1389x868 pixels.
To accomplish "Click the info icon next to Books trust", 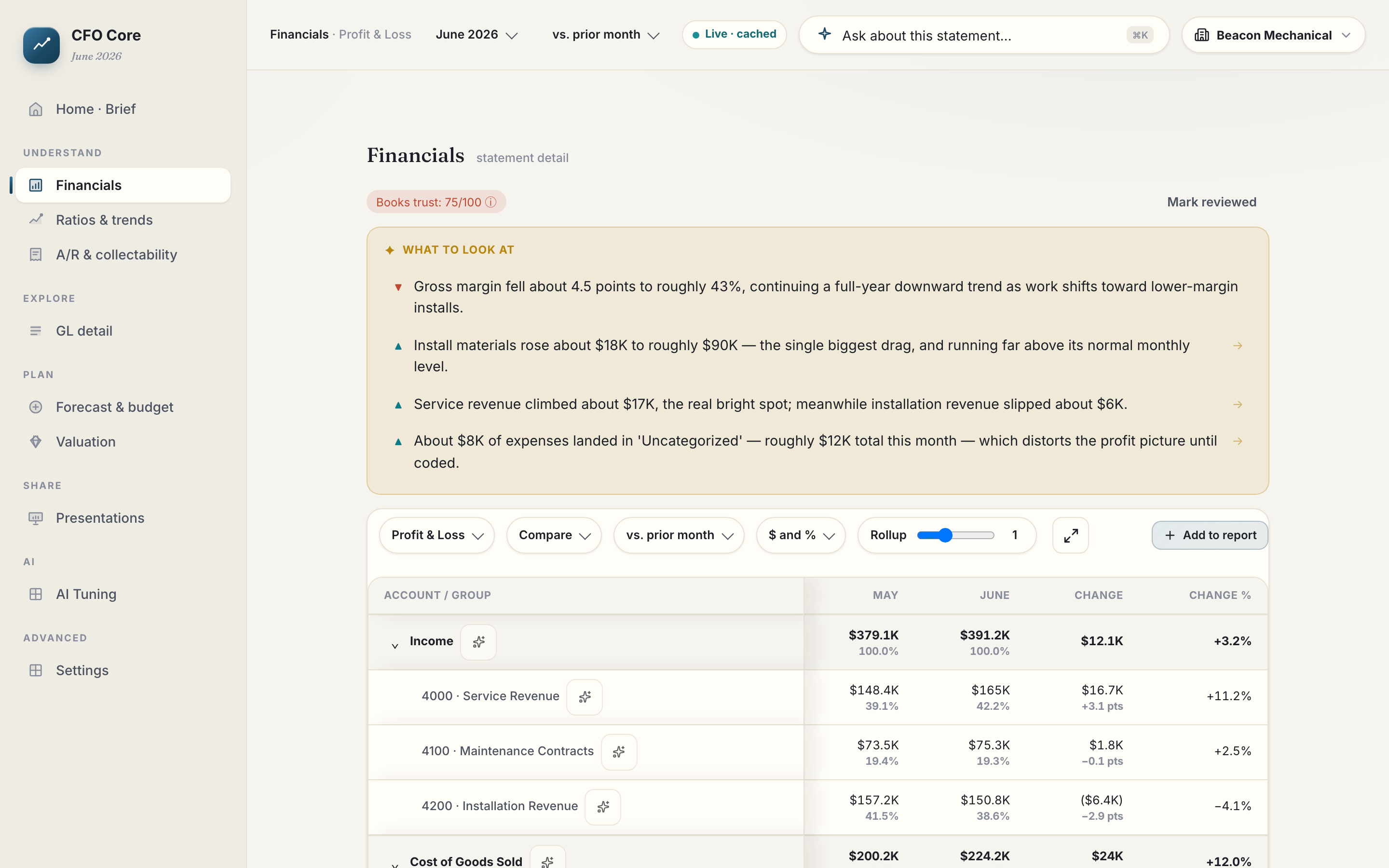I will [491, 202].
